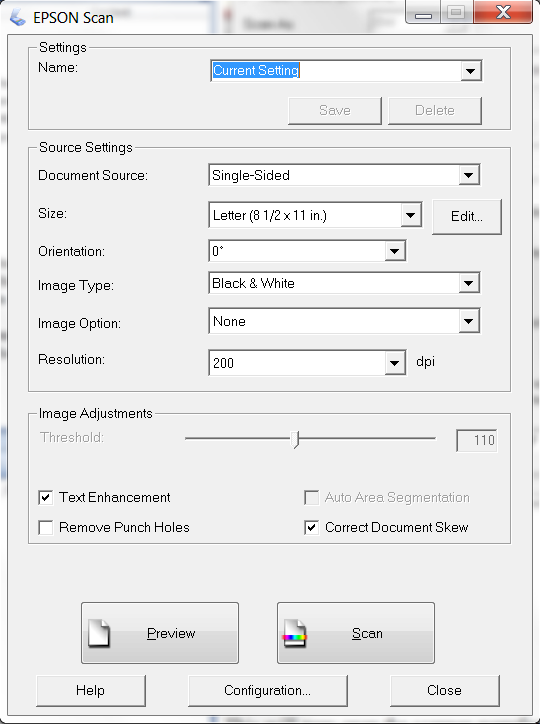Viewport: 540px width, 724px height.
Task: Open the Image Option dropdown set to None
Action: coord(344,321)
